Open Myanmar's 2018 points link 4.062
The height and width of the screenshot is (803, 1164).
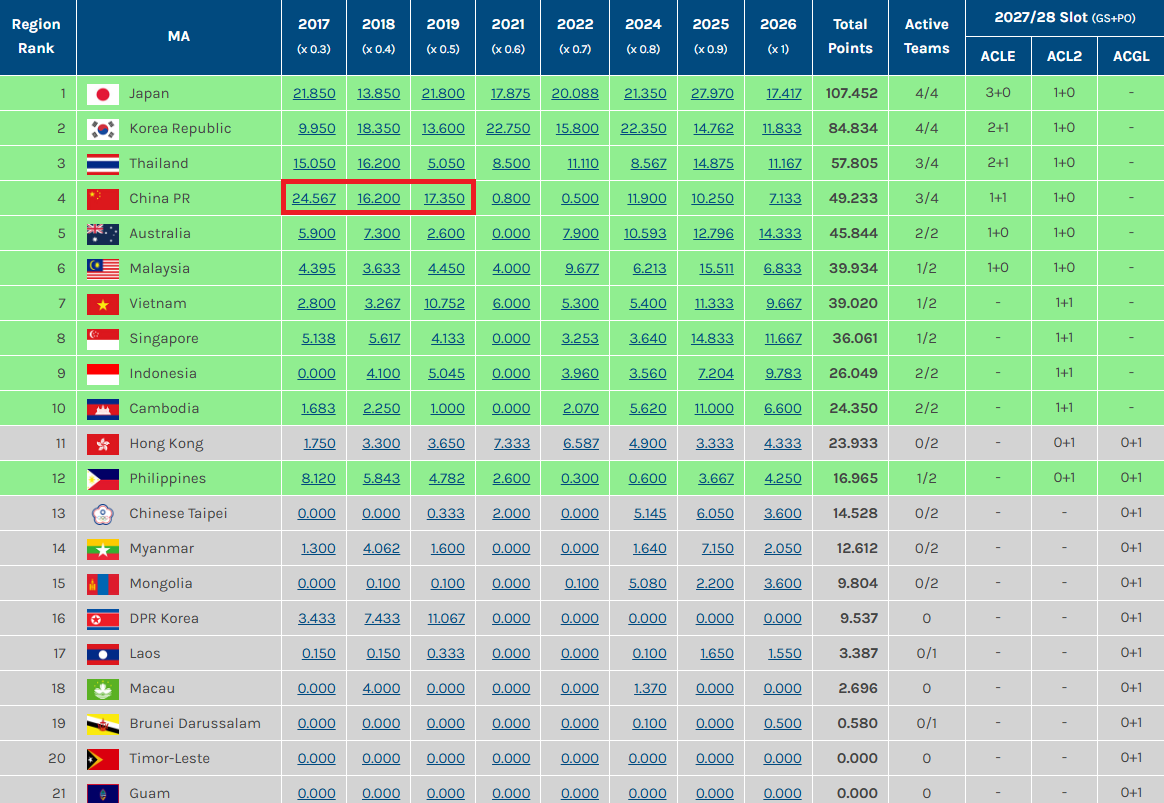381,548
